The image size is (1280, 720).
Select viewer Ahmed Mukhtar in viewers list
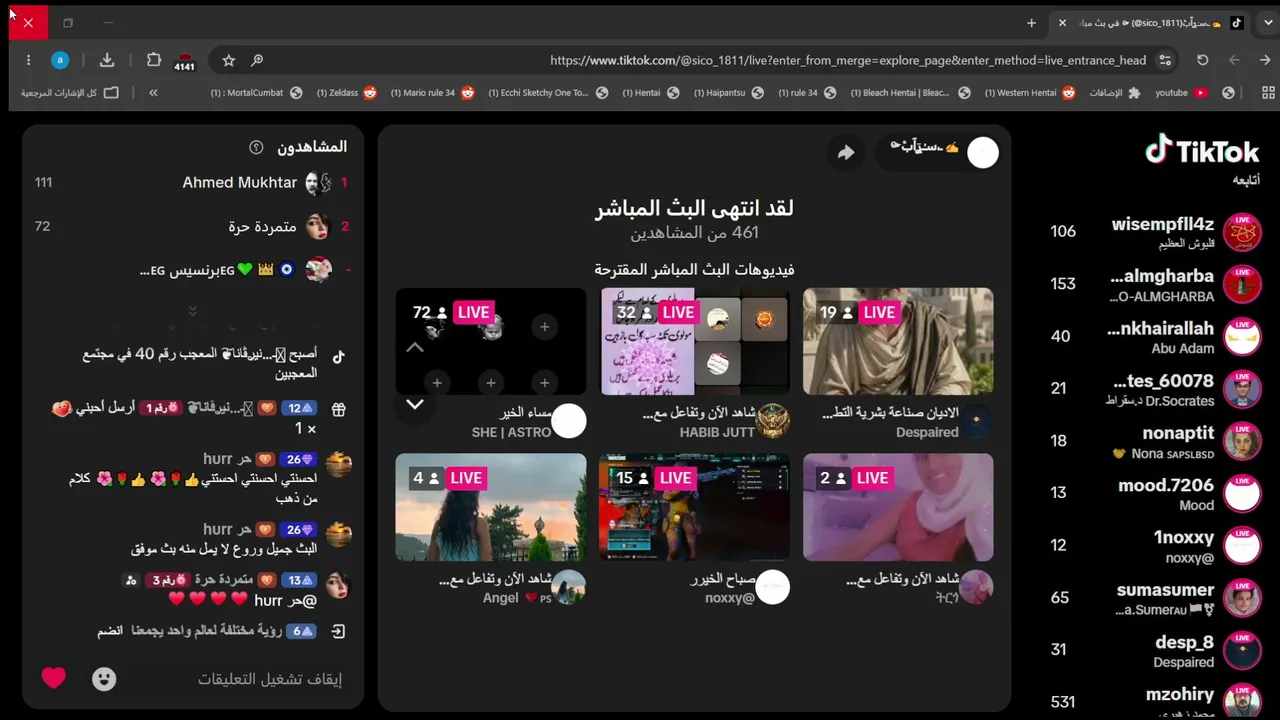point(192,183)
